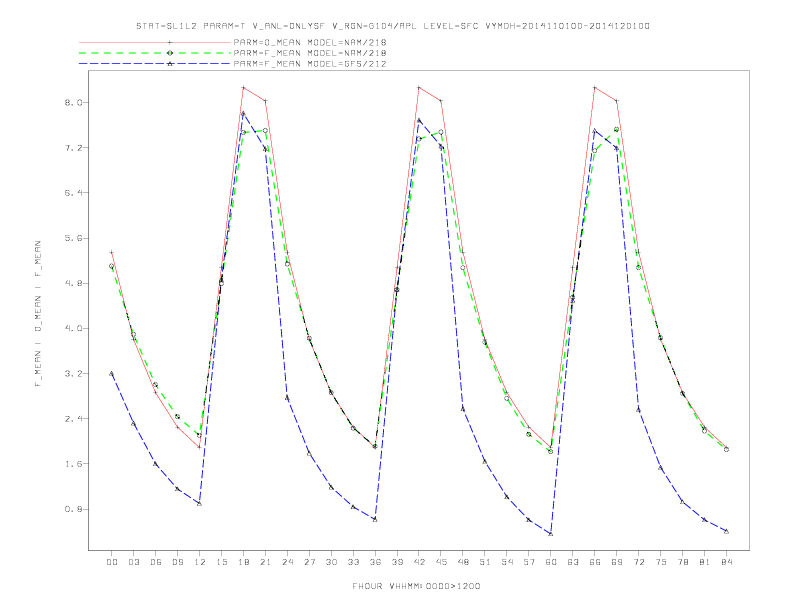The image size is (792, 612).
Task: Click x-axis forecast hour label 51
Action: [485, 562]
